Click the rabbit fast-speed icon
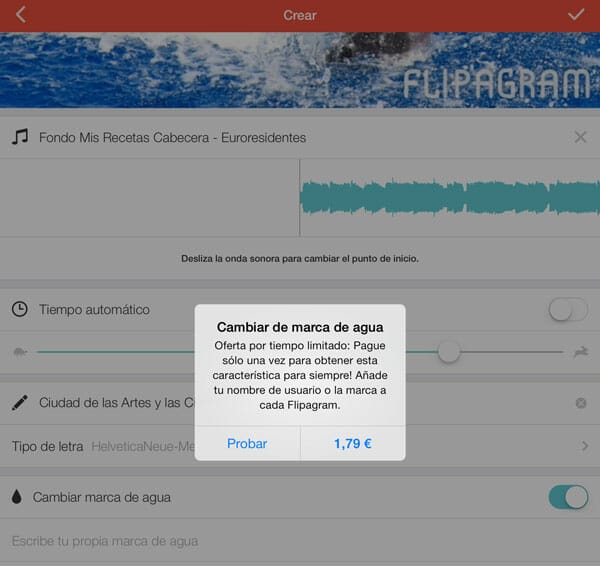Screen dimensions: 600x566 click(580, 352)
